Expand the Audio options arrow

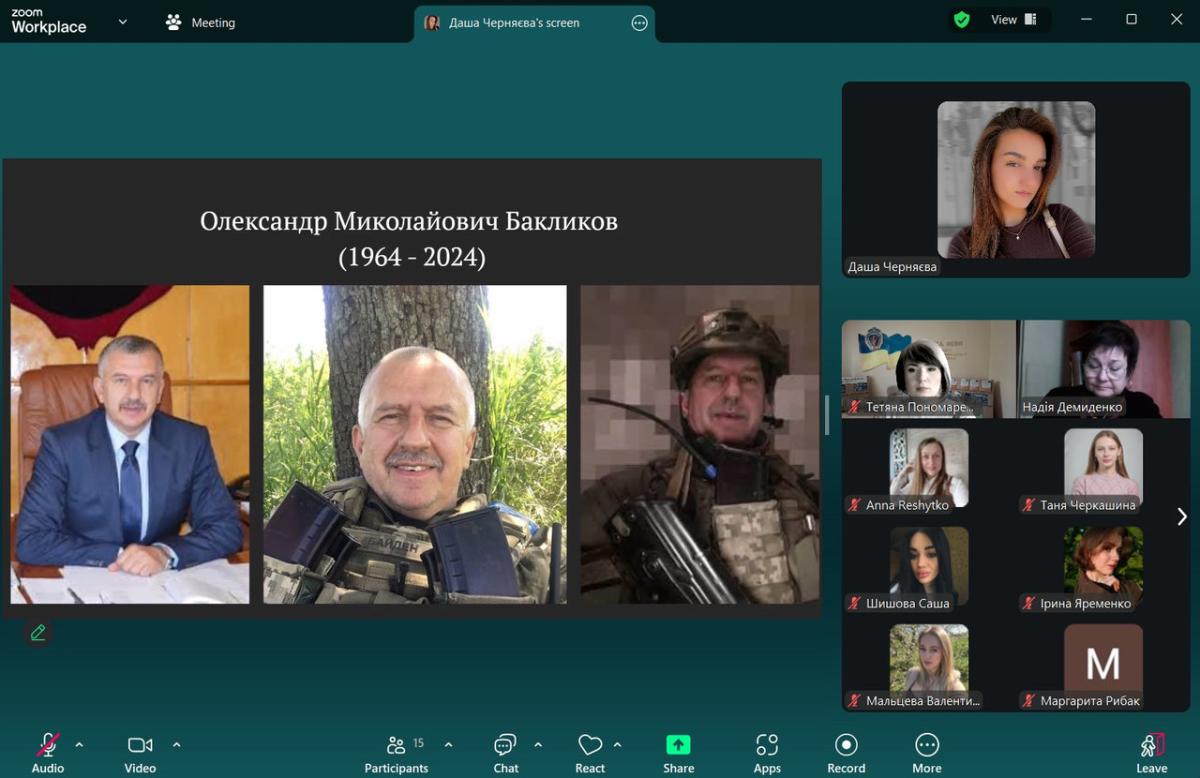(x=79, y=744)
